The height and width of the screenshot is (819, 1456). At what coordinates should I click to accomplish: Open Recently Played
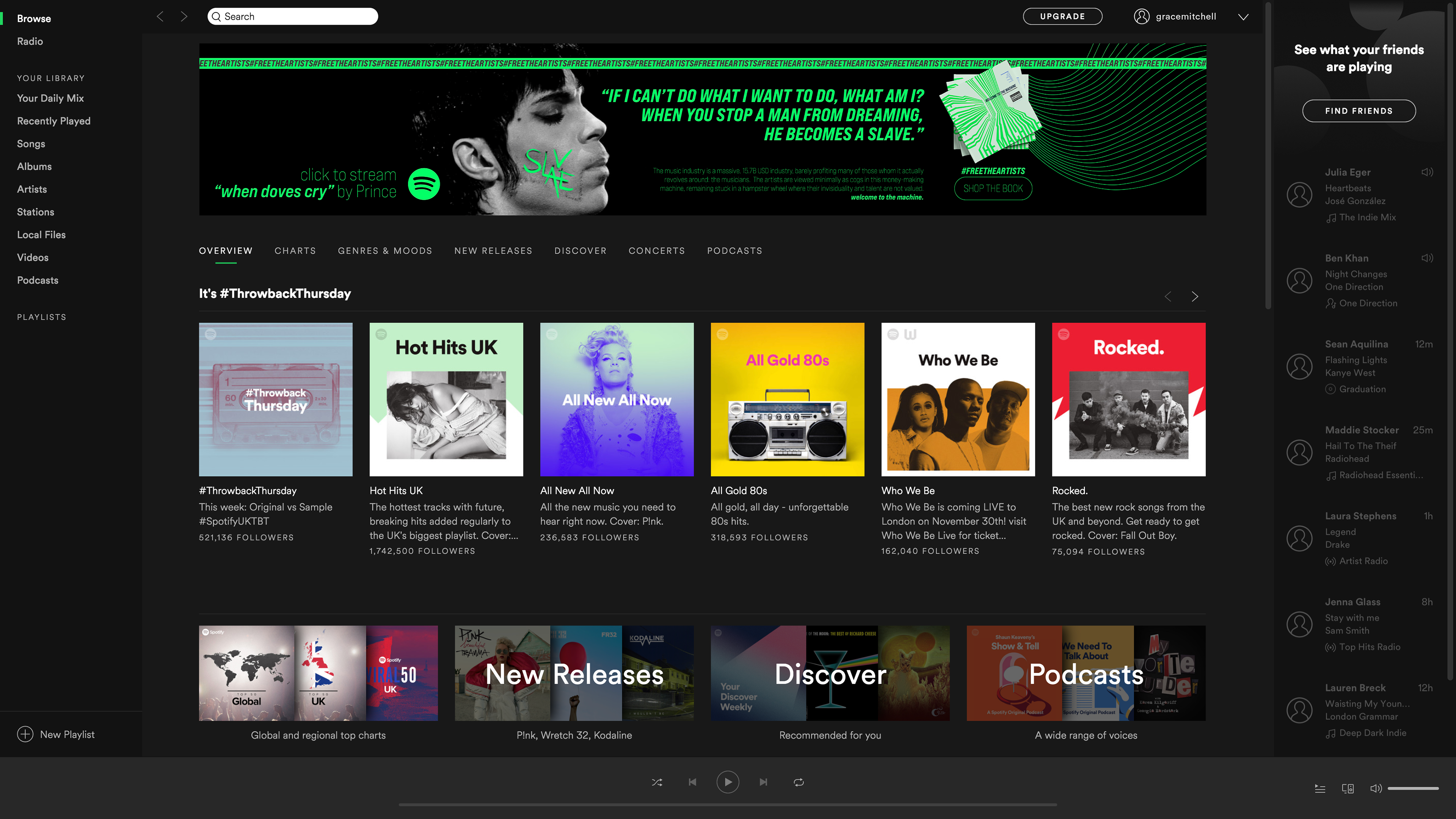tap(54, 121)
